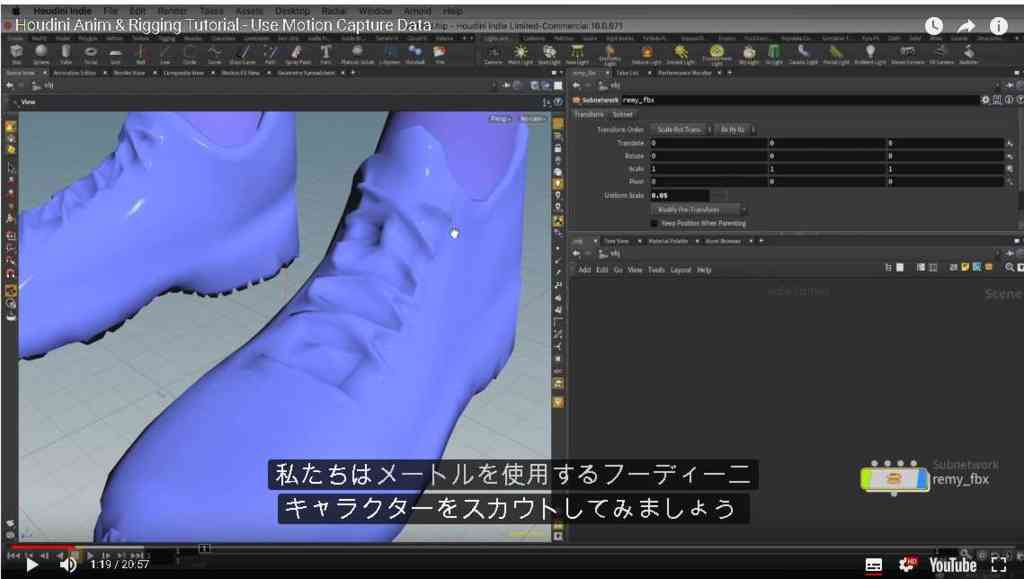1024x579 pixels.
Task: Click the Scale X value field
Action: coord(708,168)
